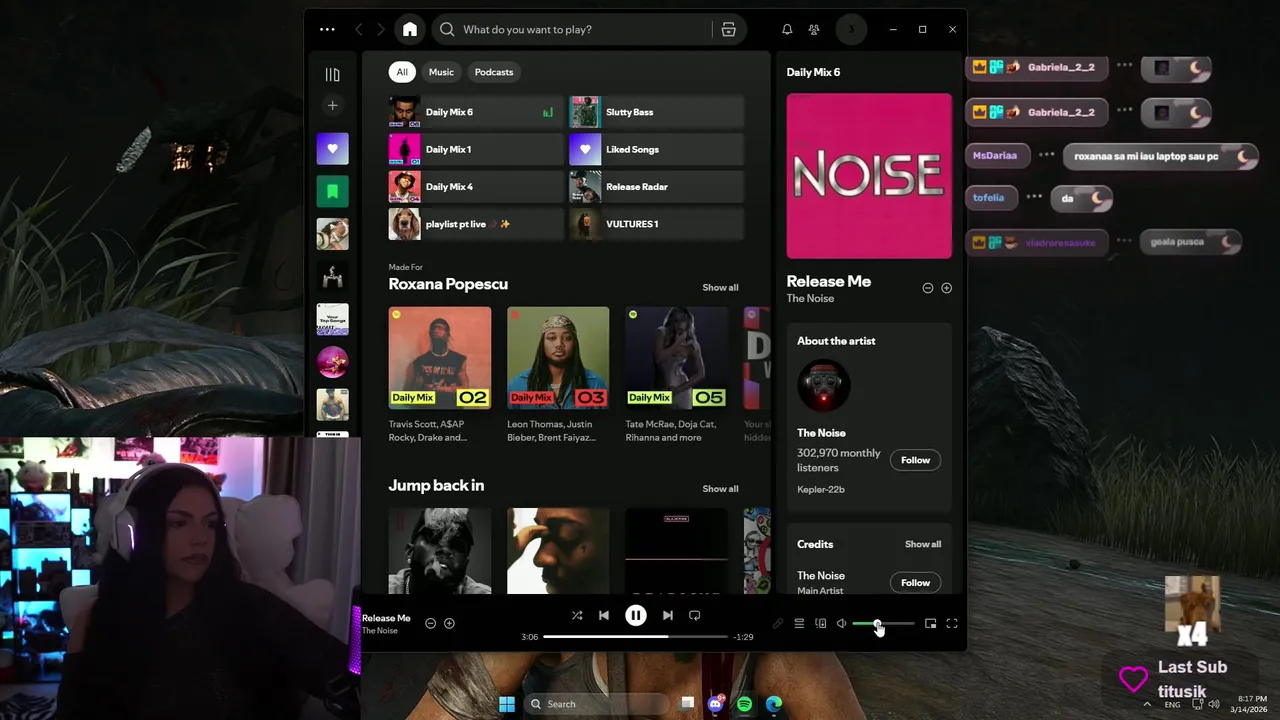Select the Music filter chip
Image resolution: width=1280 pixels, height=720 pixels.
point(441,72)
